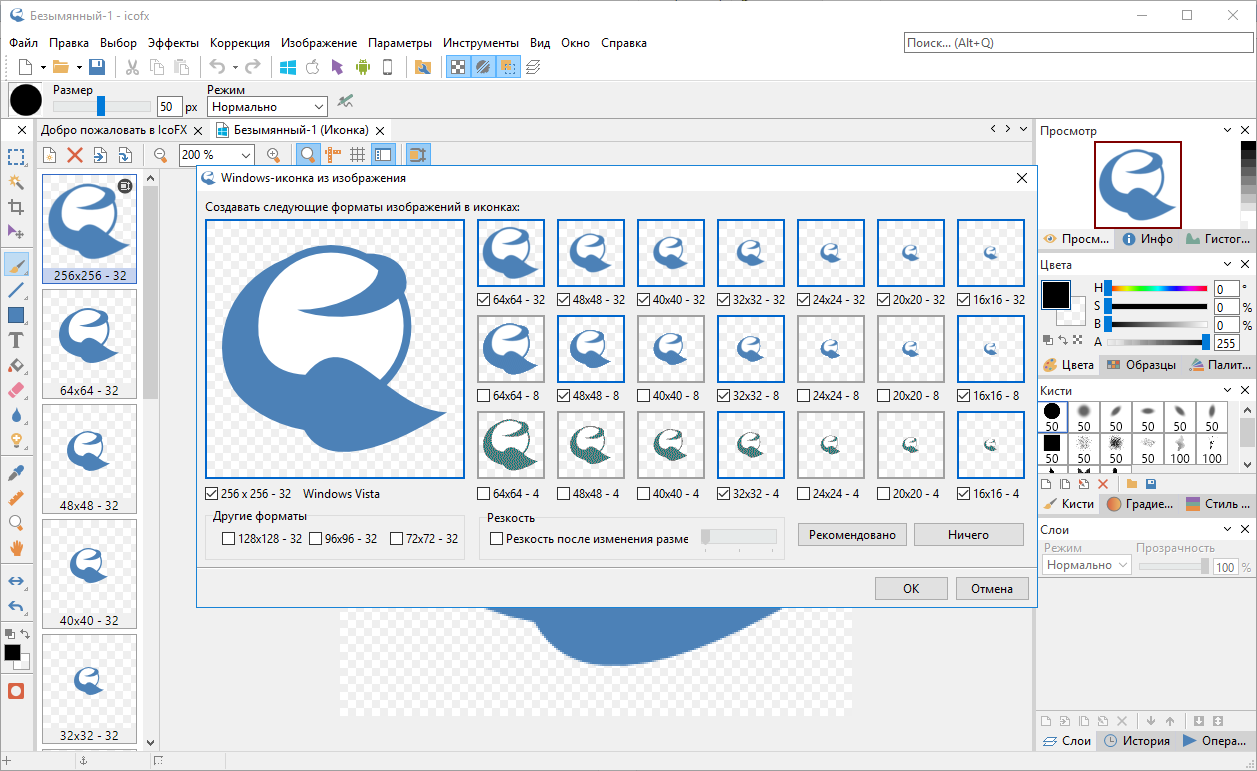Toggle the grid display icon
Image resolution: width=1257 pixels, height=771 pixels.
[x=357, y=155]
